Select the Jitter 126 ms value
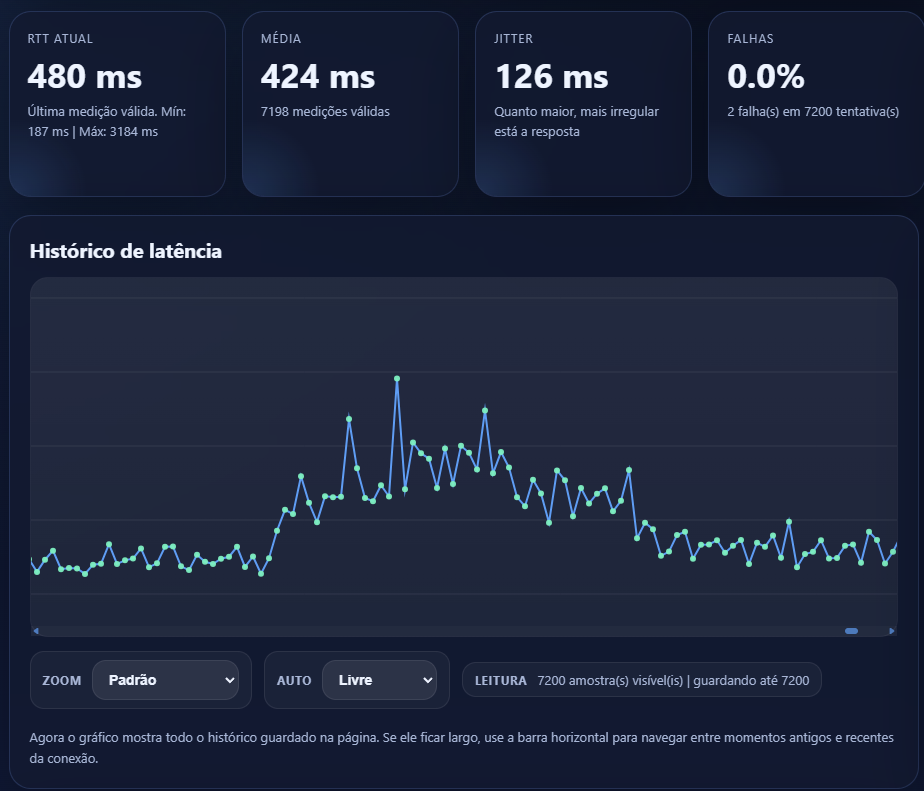The image size is (924, 791). coord(552,77)
